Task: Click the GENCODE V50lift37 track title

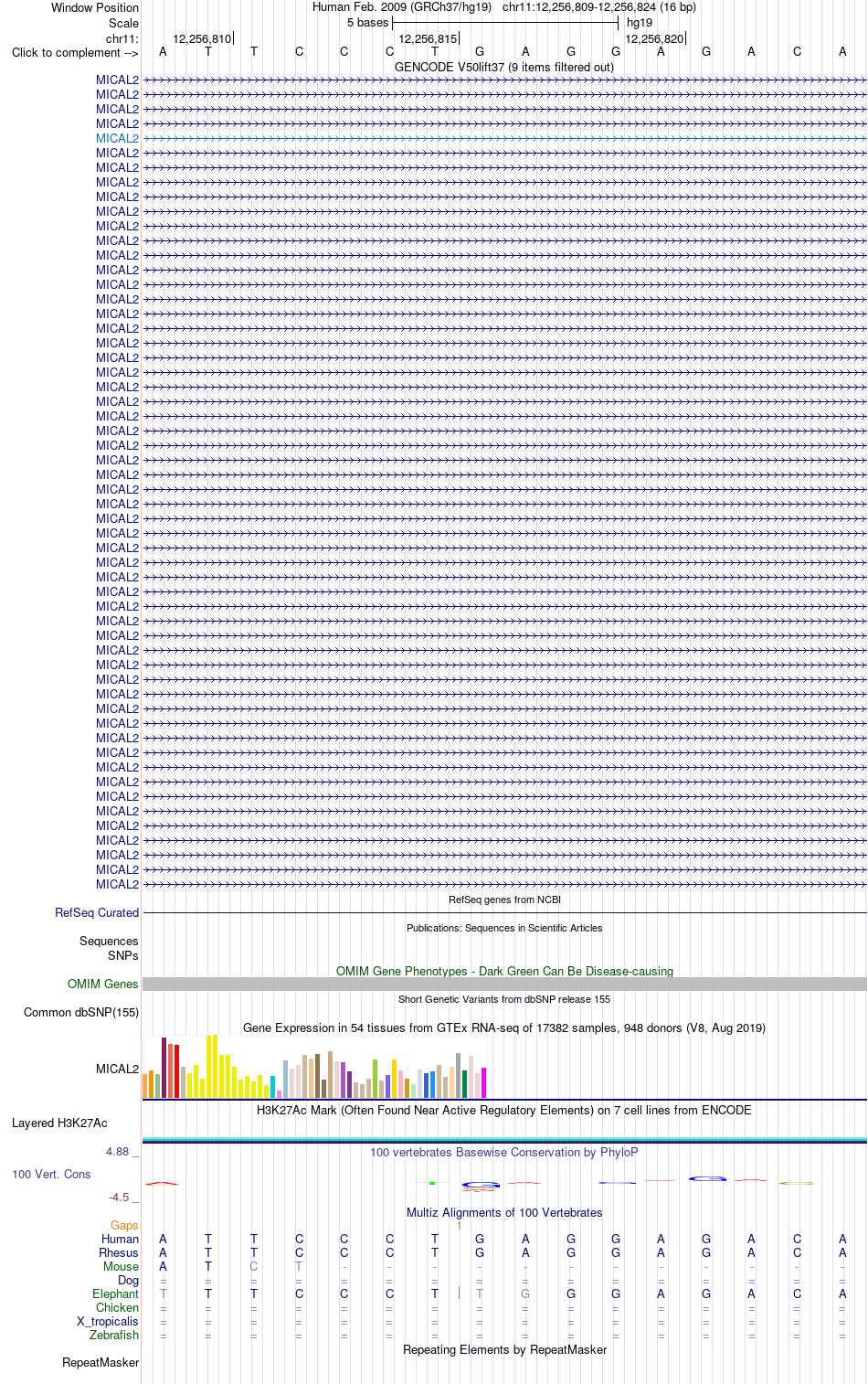Action: (504, 67)
